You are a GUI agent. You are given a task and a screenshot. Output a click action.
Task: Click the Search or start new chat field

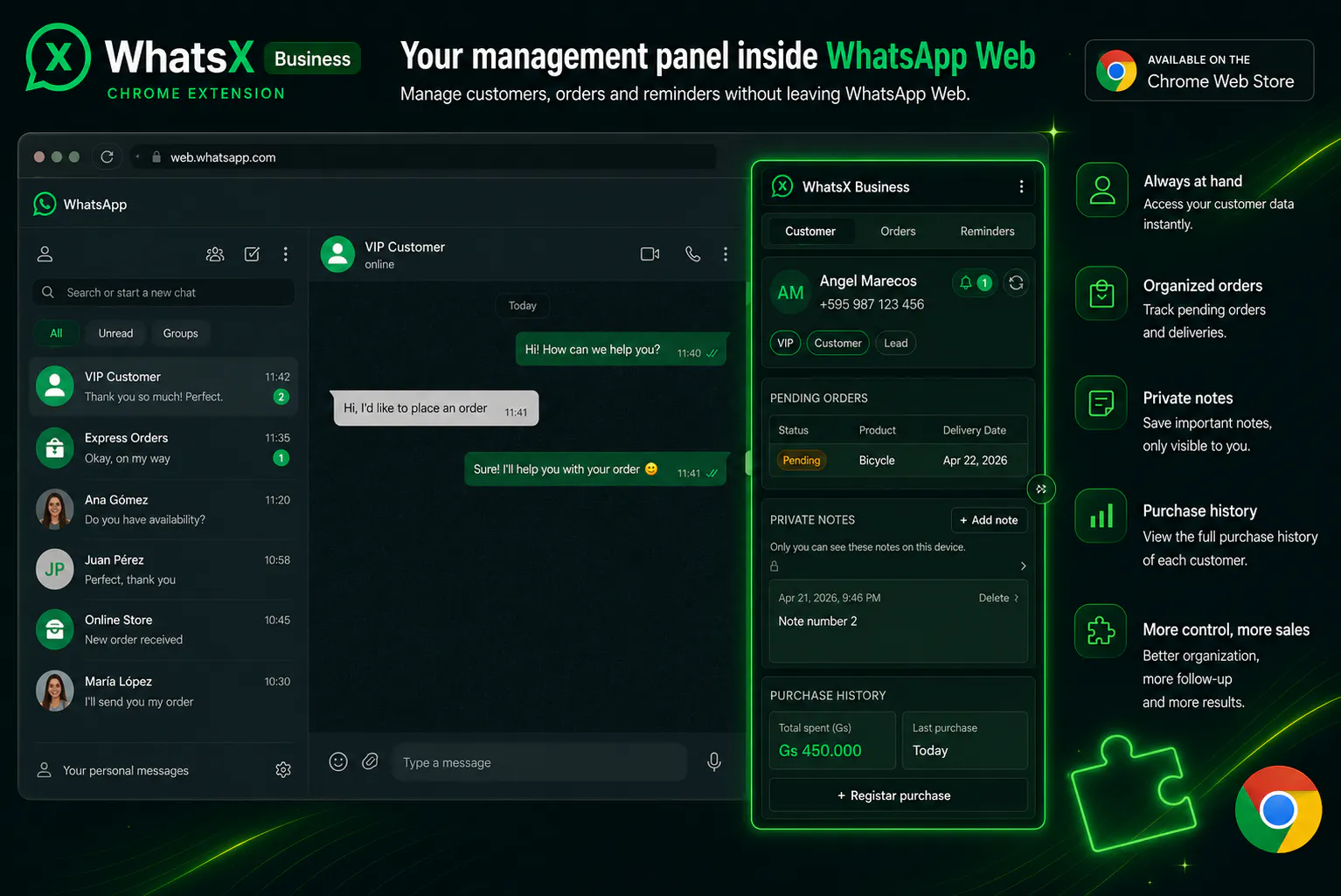coord(163,293)
